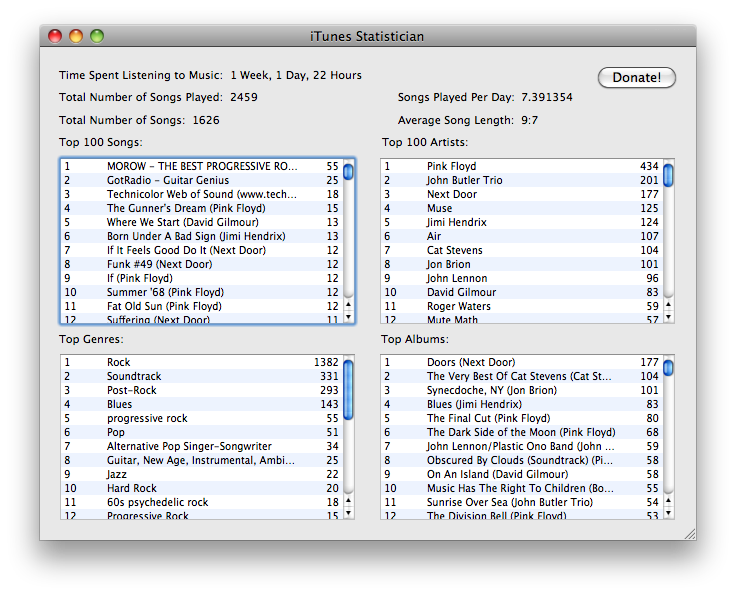Viewport: 736px width, 595px height.
Task: Click up arrow of Top 100 Songs scrollbar
Action: pyautogui.click(x=348, y=304)
